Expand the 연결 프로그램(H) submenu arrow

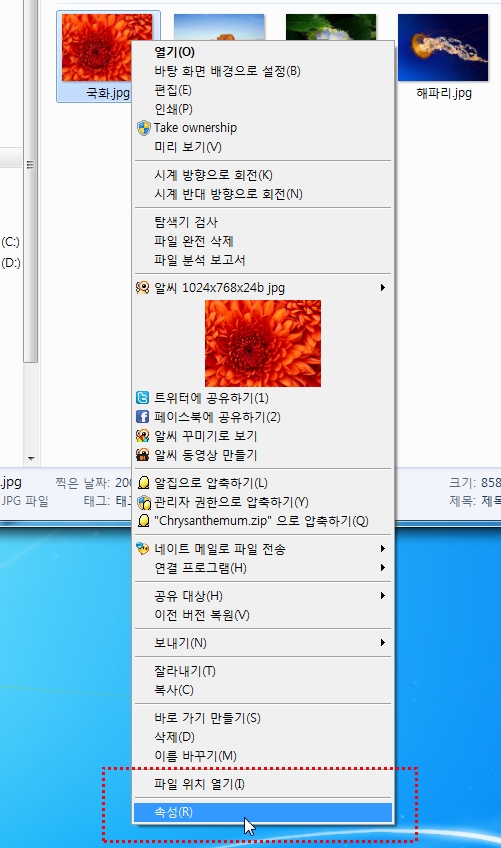click(x=383, y=568)
